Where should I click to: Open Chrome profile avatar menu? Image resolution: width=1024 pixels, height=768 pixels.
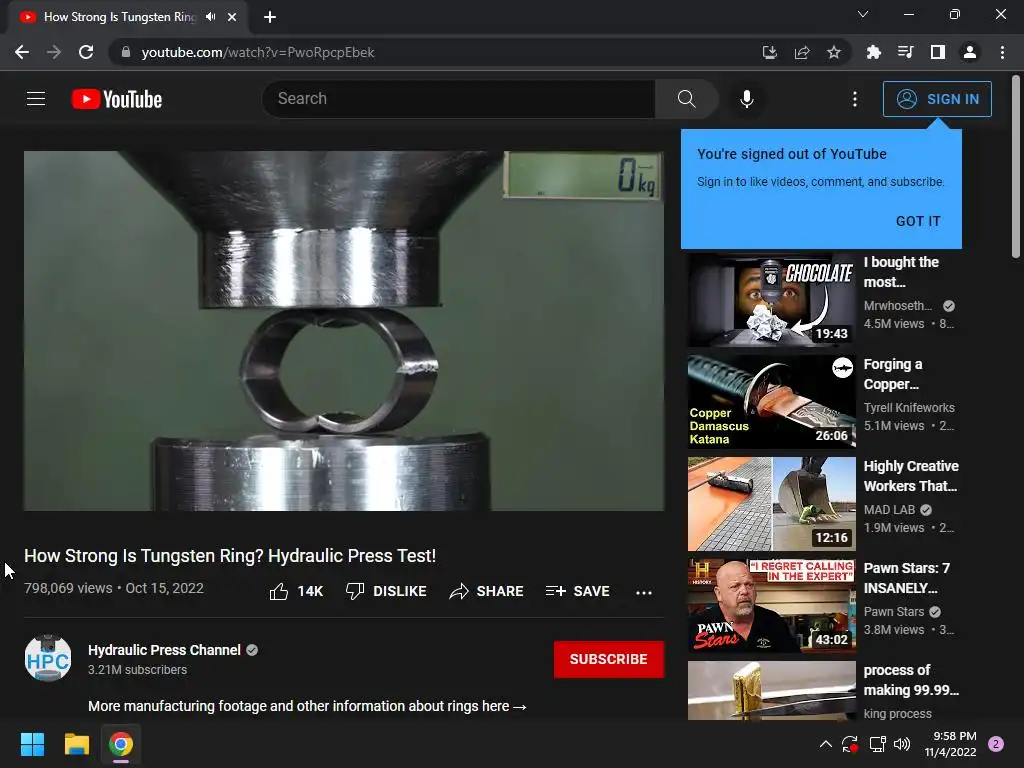click(x=970, y=52)
